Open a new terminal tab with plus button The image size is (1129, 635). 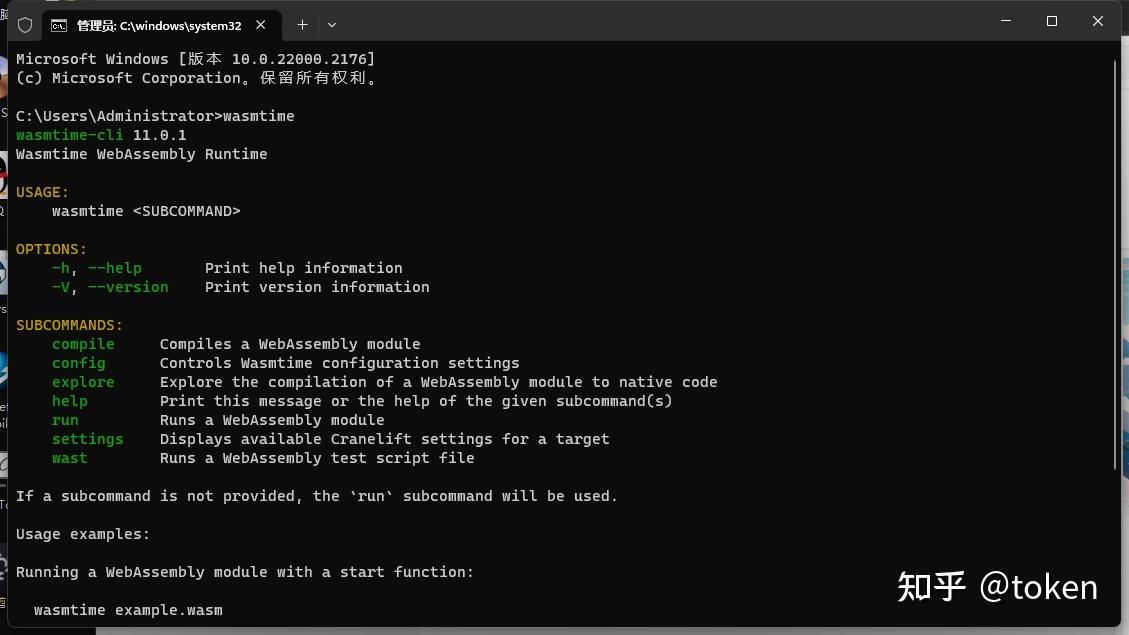pos(302,25)
